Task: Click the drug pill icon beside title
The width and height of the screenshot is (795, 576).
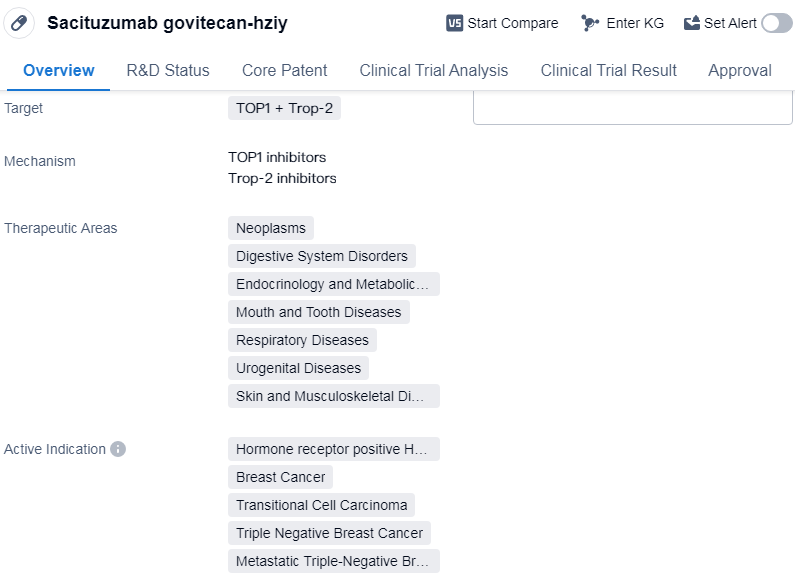Action: pos(19,23)
